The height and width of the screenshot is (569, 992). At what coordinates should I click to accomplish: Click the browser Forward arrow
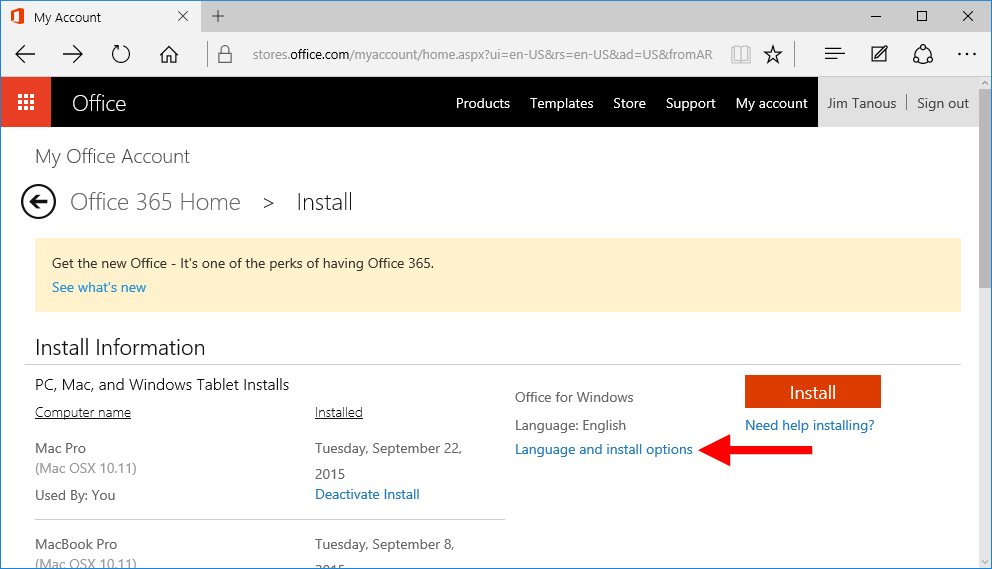coord(73,54)
